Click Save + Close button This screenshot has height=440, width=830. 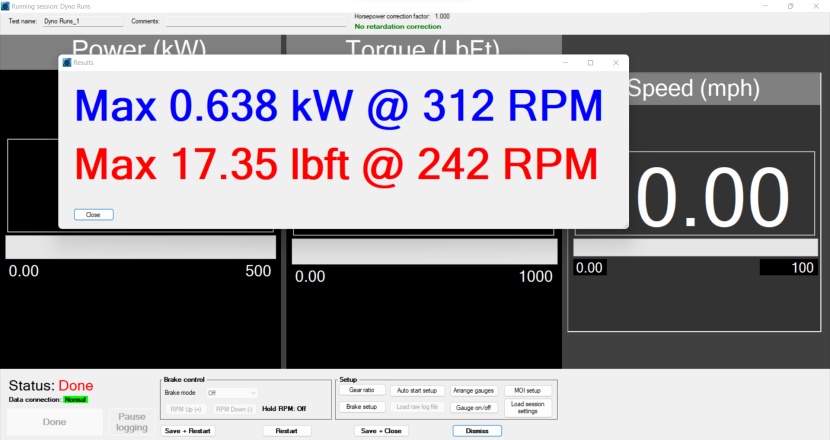(381, 431)
